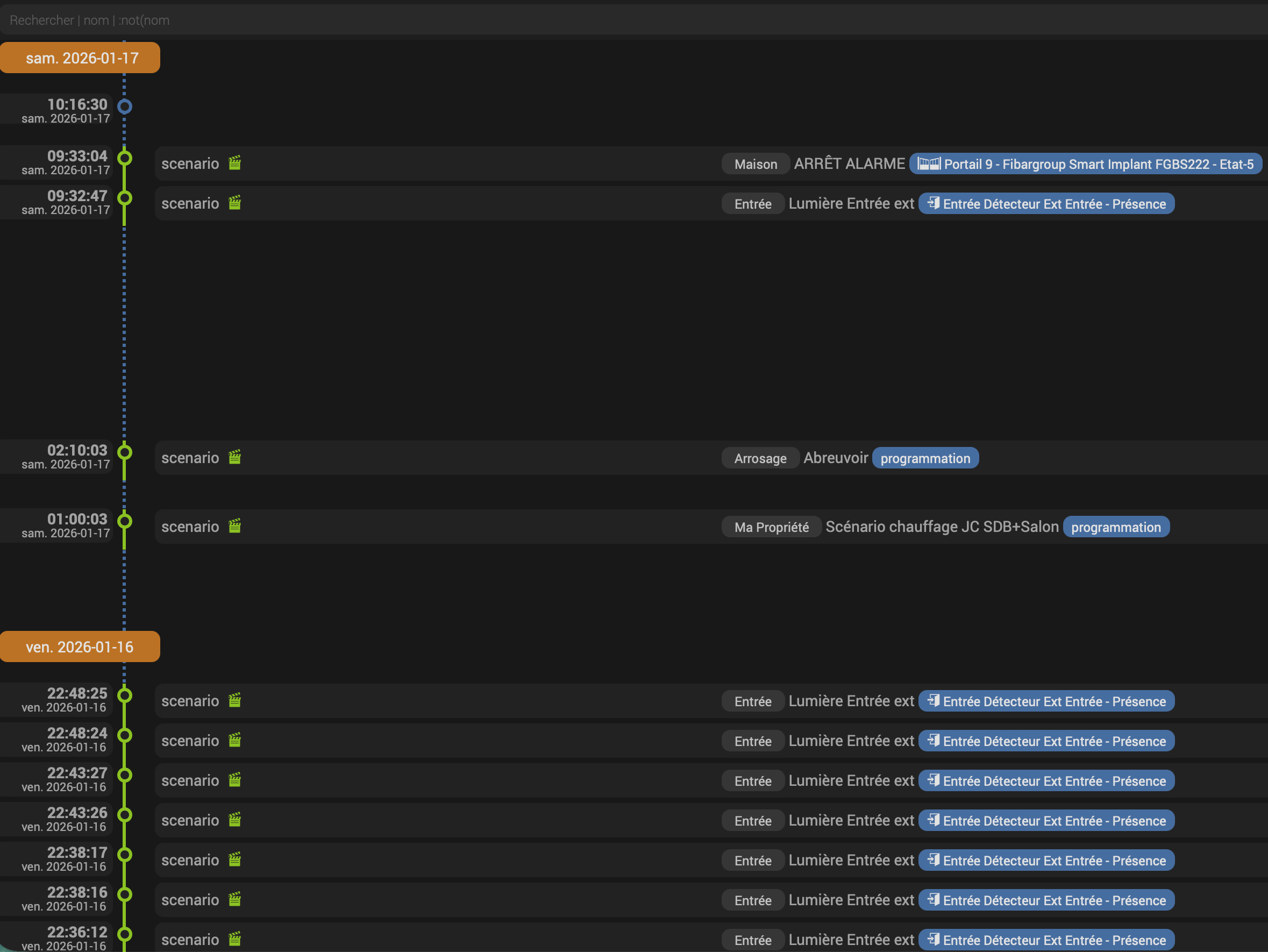Open the Maison object label

[x=755, y=165]
